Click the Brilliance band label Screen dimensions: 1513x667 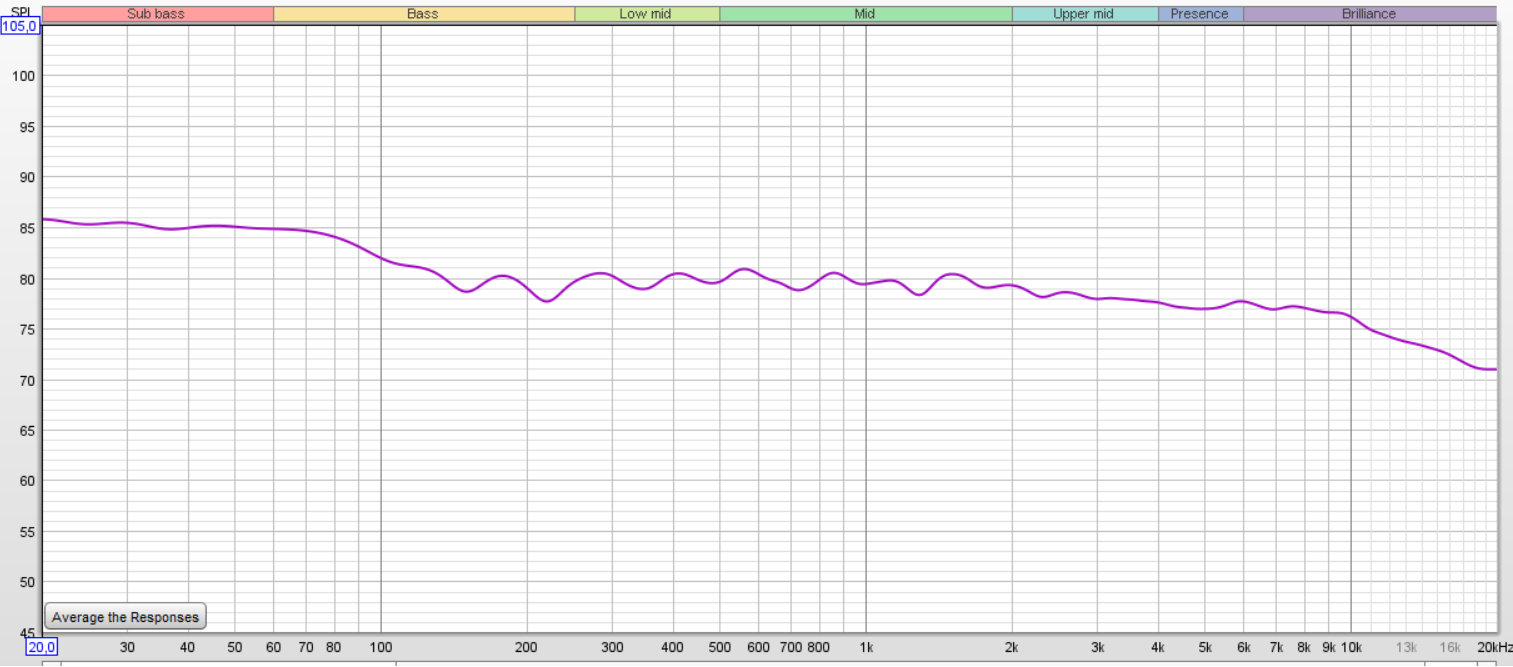coord(1369,14)
